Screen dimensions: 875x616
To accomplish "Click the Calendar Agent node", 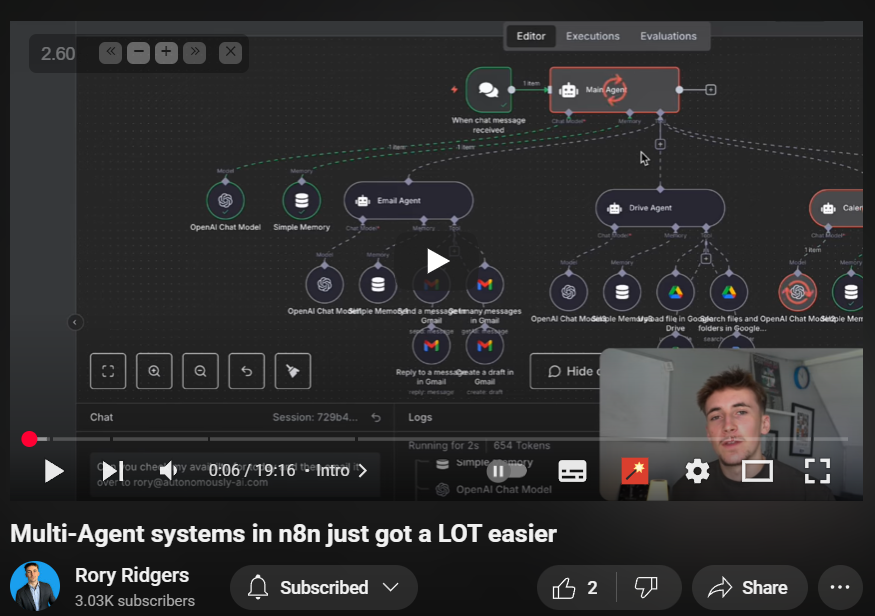I will 836,208.
